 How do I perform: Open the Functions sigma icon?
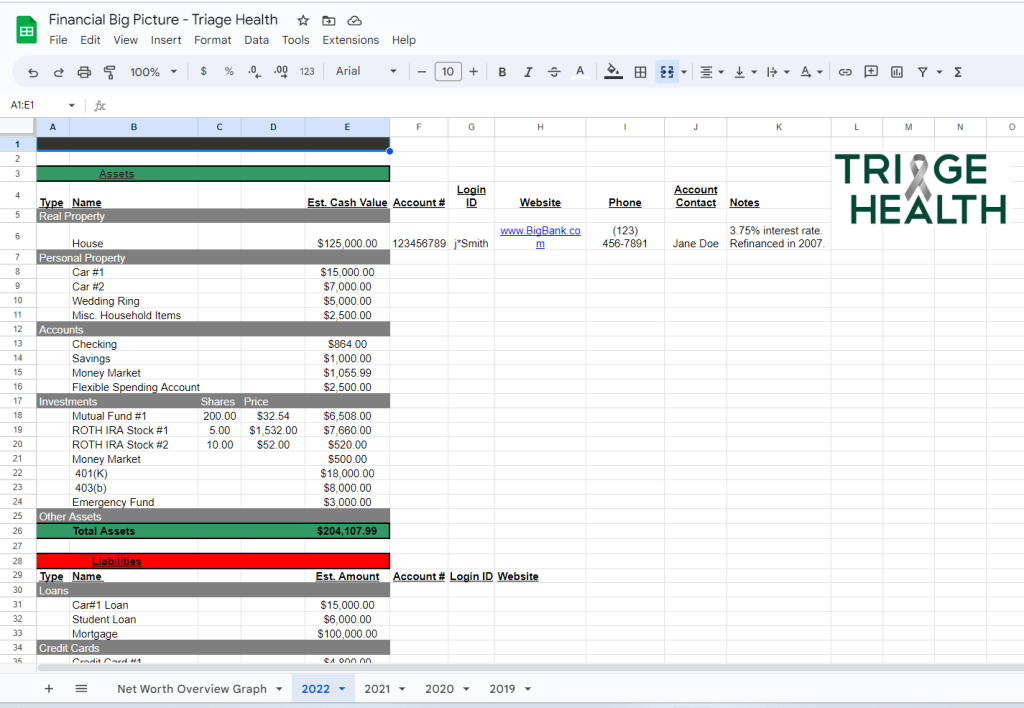958,72
